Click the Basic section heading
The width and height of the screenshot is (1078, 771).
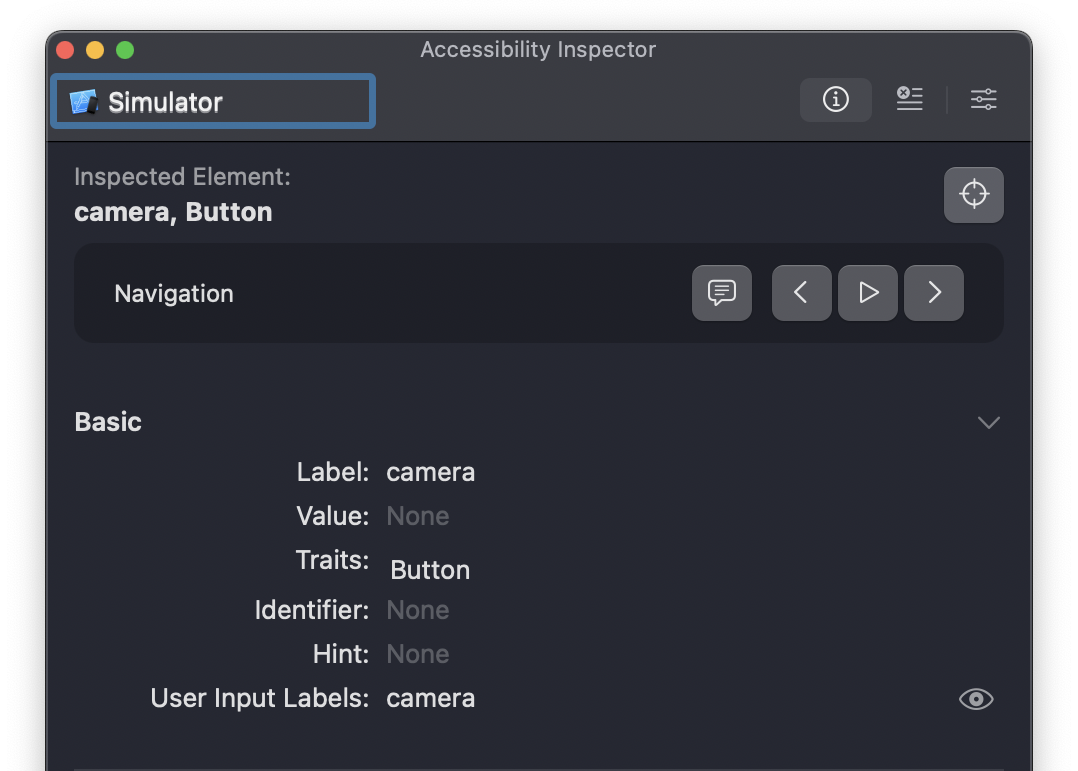point(108,422)
